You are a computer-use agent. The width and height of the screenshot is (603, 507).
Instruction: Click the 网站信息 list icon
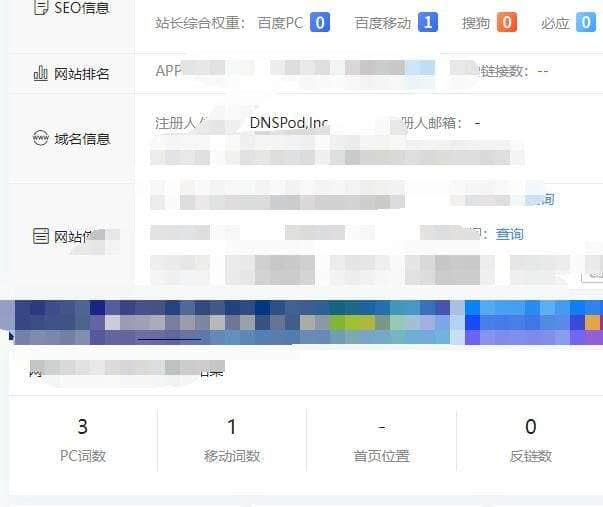point(41,236)
